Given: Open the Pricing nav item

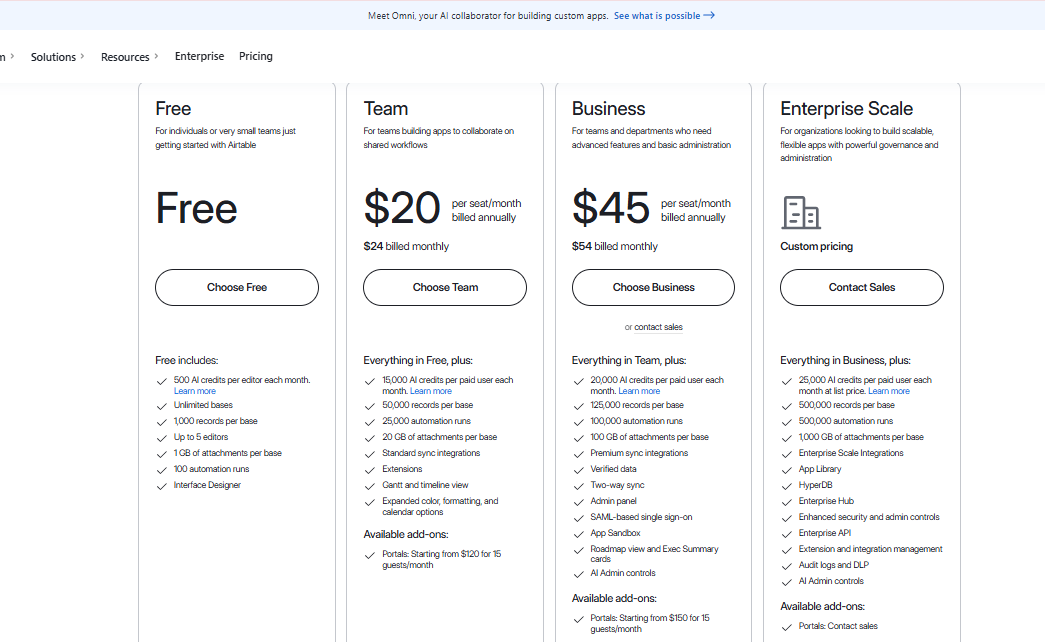Looking at the screenshot, I should coord(256,56).
